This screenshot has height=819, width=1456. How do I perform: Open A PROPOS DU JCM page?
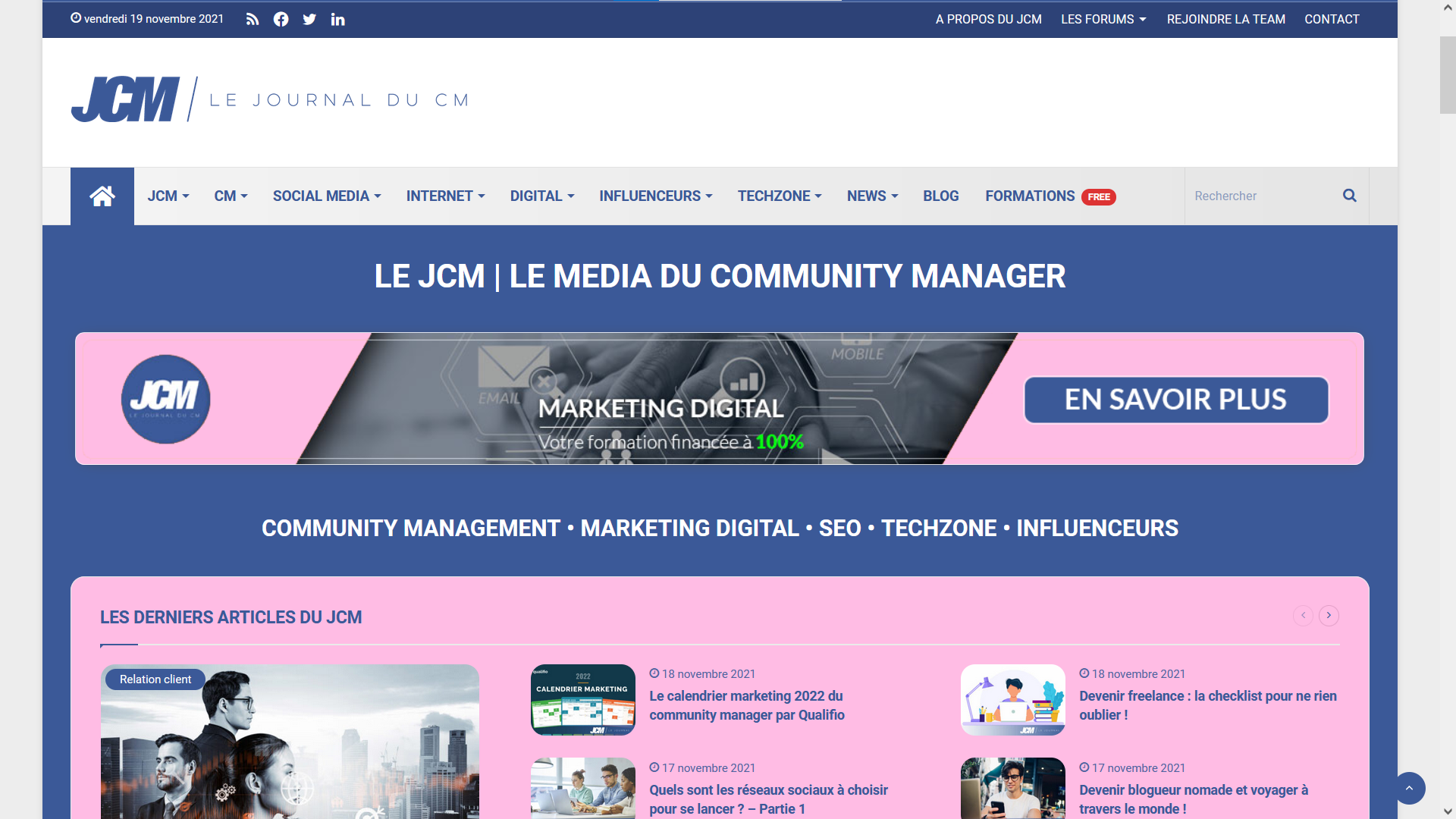[x=988, y=19]
